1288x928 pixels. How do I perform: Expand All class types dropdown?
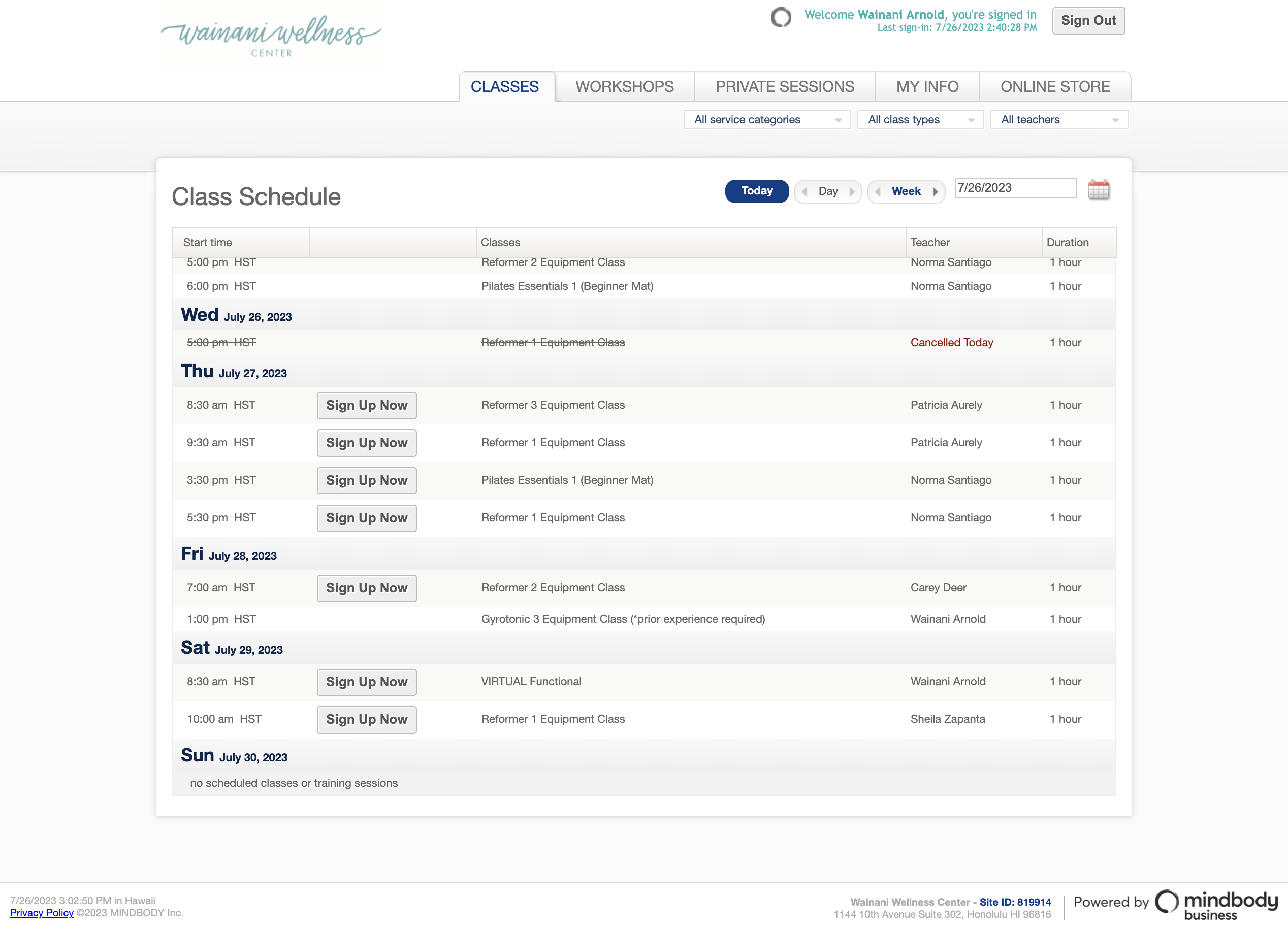(920, 120)
